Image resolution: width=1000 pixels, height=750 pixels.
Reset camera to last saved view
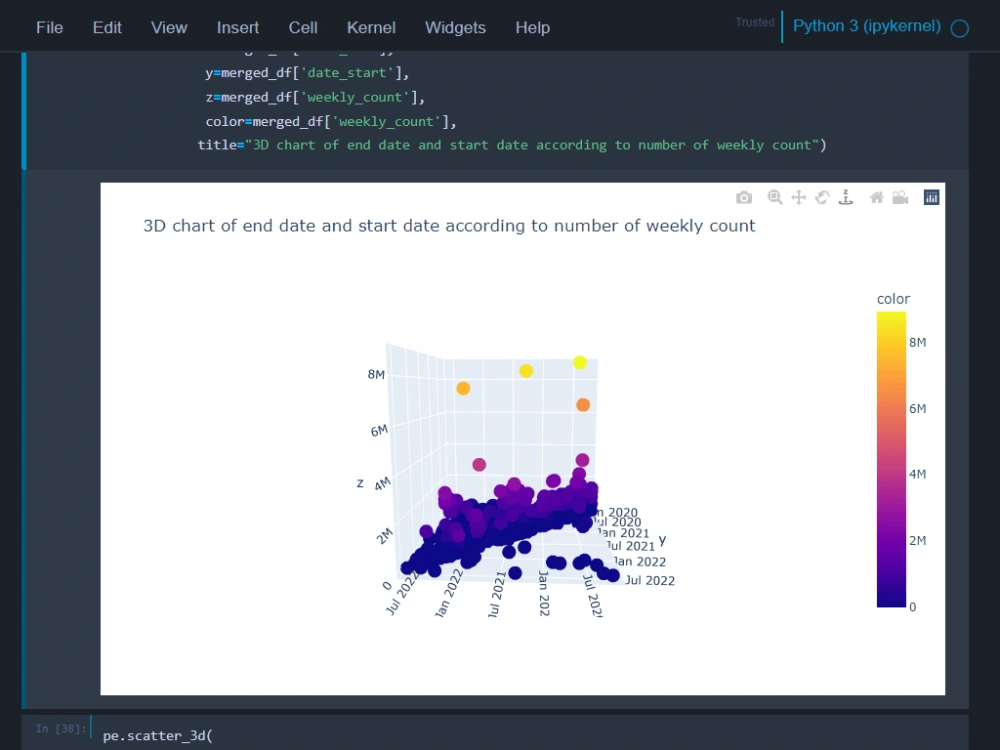coord(900,197)
